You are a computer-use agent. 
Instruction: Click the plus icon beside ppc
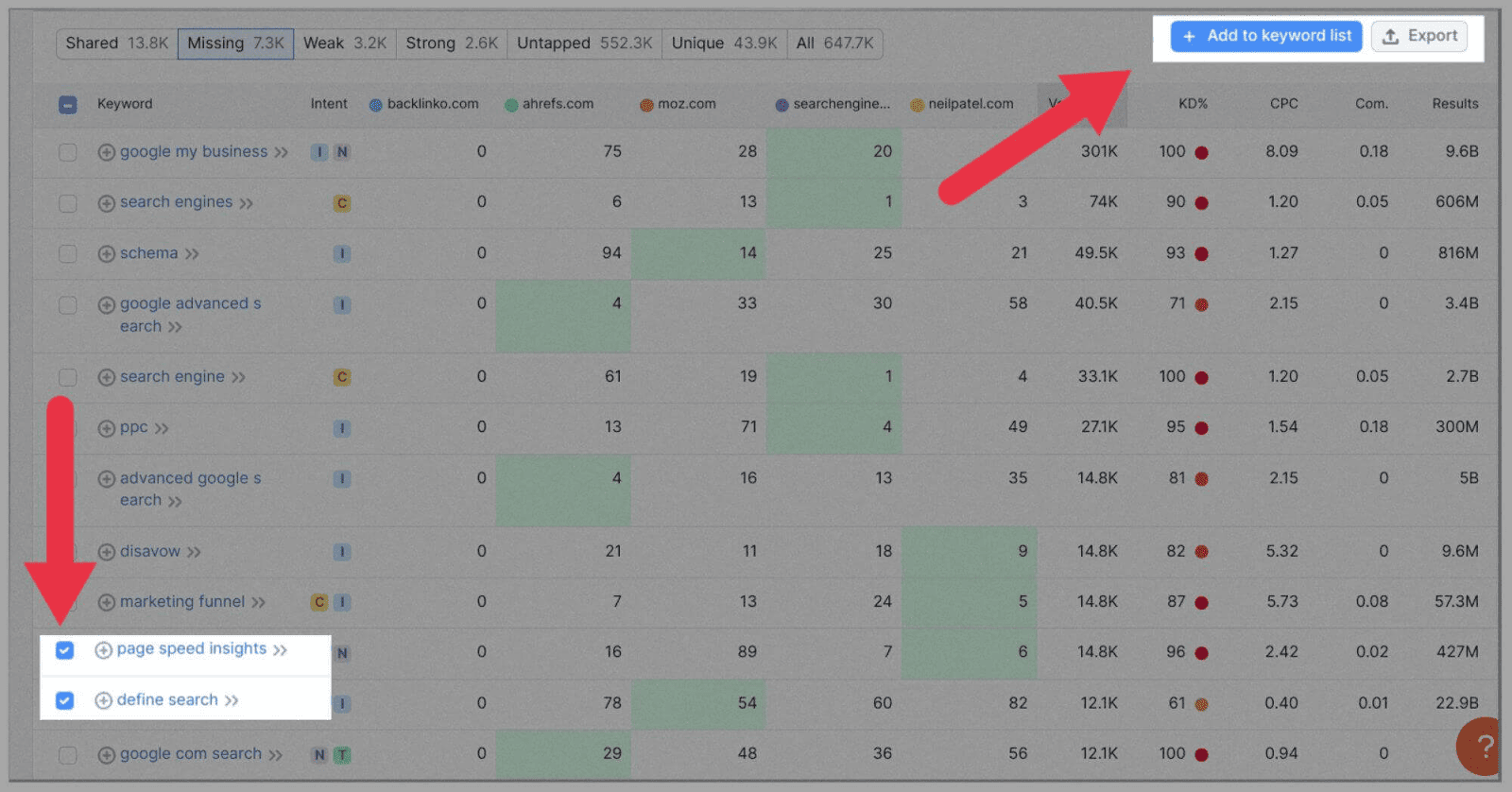pyautogui.click(x=107, y=429)
